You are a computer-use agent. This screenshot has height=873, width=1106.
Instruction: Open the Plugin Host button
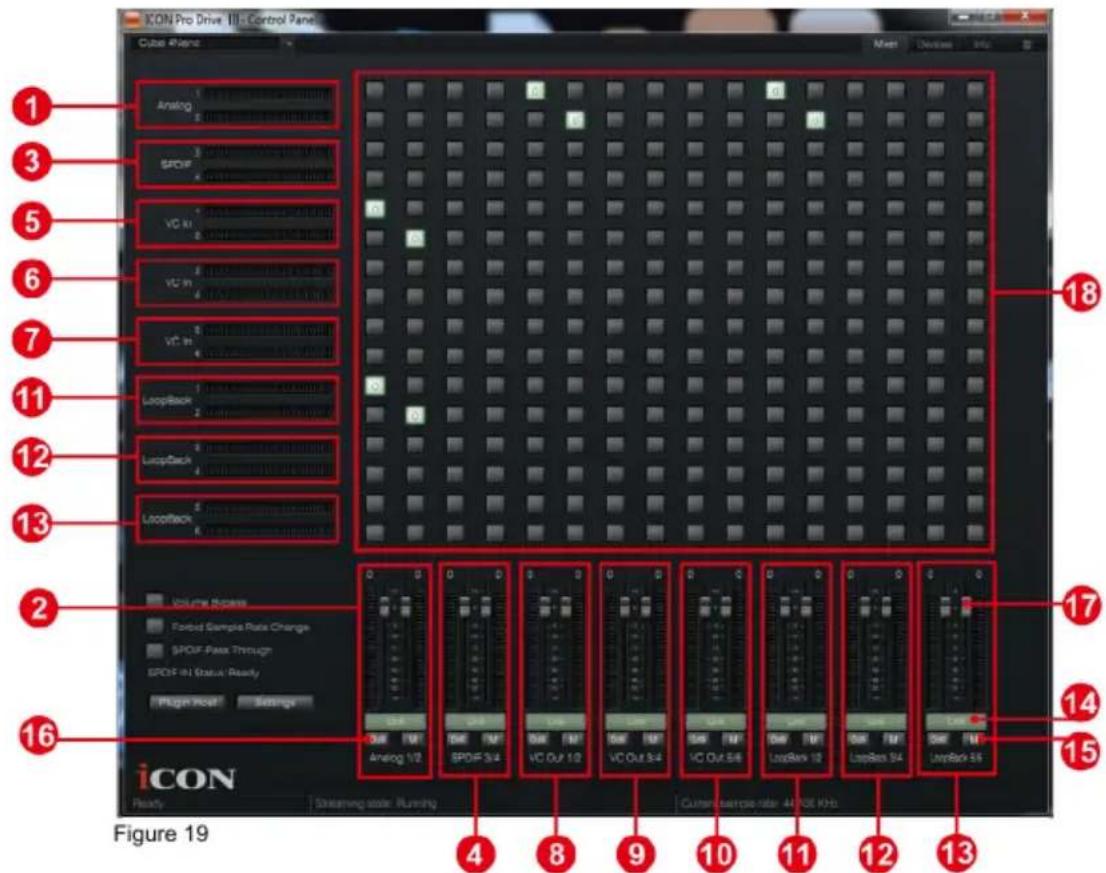(x=187, y=702)
